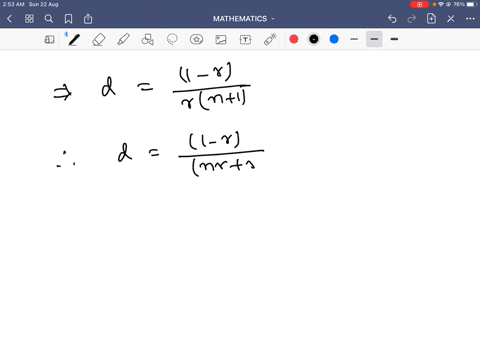Image resolution: width=480 pixels, height=360 pixels.
Task: Tap the battery status icon
Action: tap(471, 4)
